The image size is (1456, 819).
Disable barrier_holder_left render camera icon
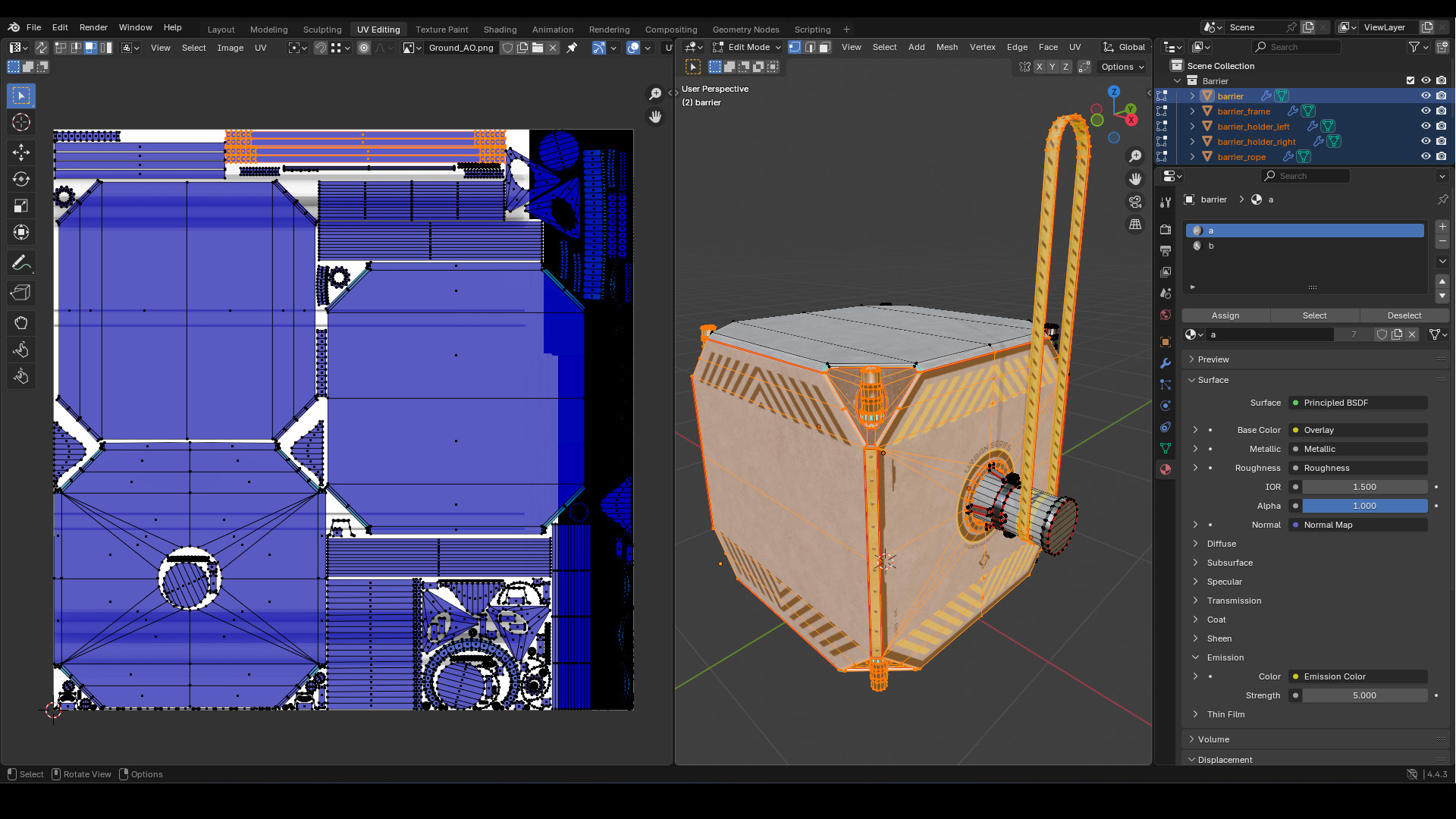click(x=1441, y=126)
